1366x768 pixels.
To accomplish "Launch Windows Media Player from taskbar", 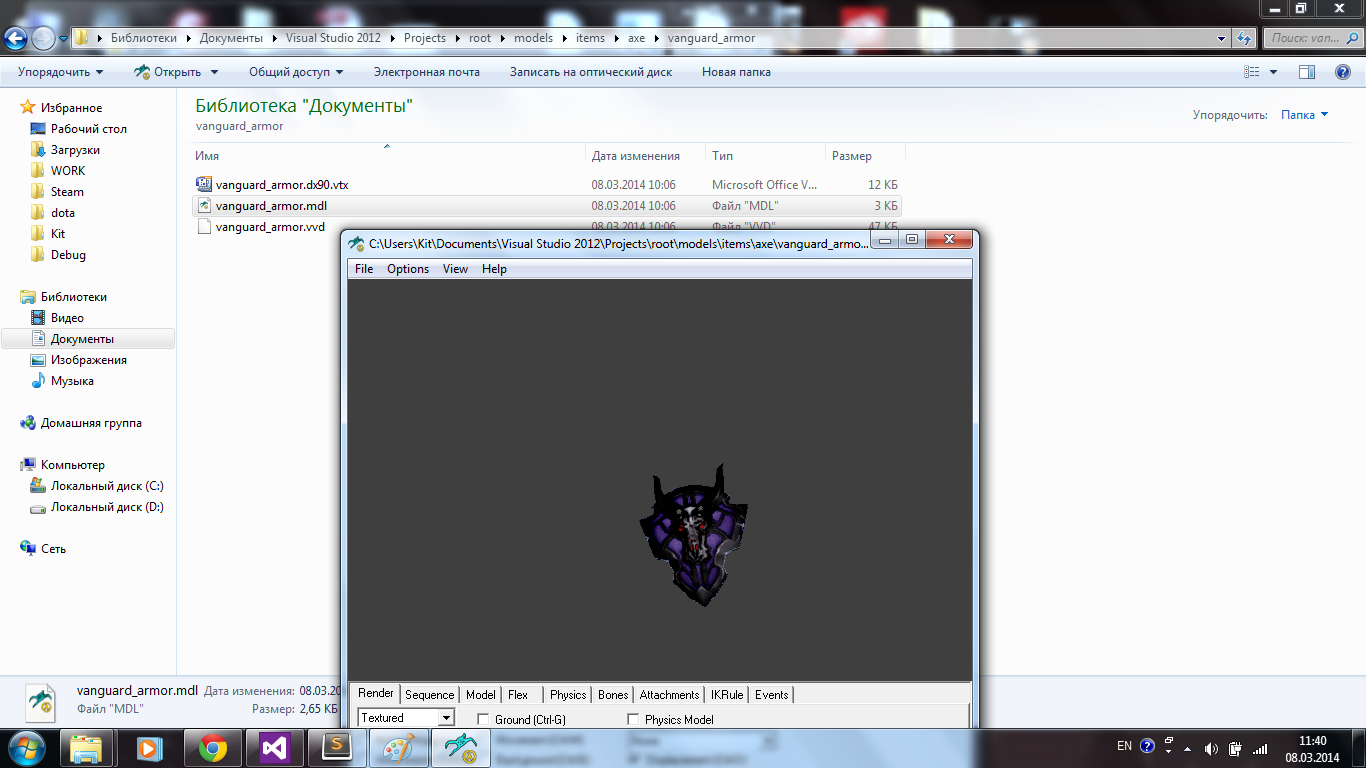I will [149, 748].
